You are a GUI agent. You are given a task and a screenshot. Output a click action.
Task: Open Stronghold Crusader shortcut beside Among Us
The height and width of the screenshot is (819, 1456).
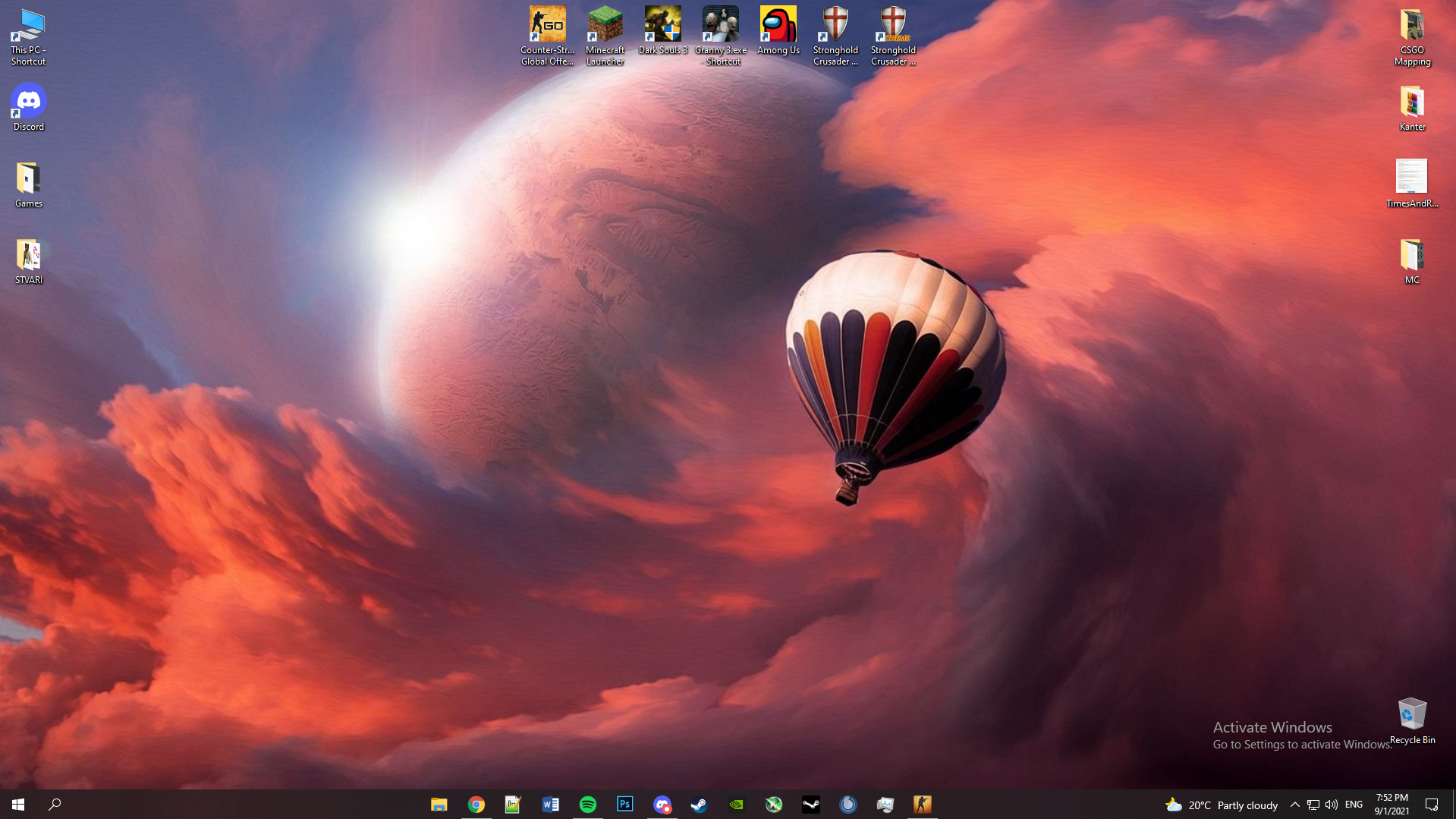[x=835, y=36]
